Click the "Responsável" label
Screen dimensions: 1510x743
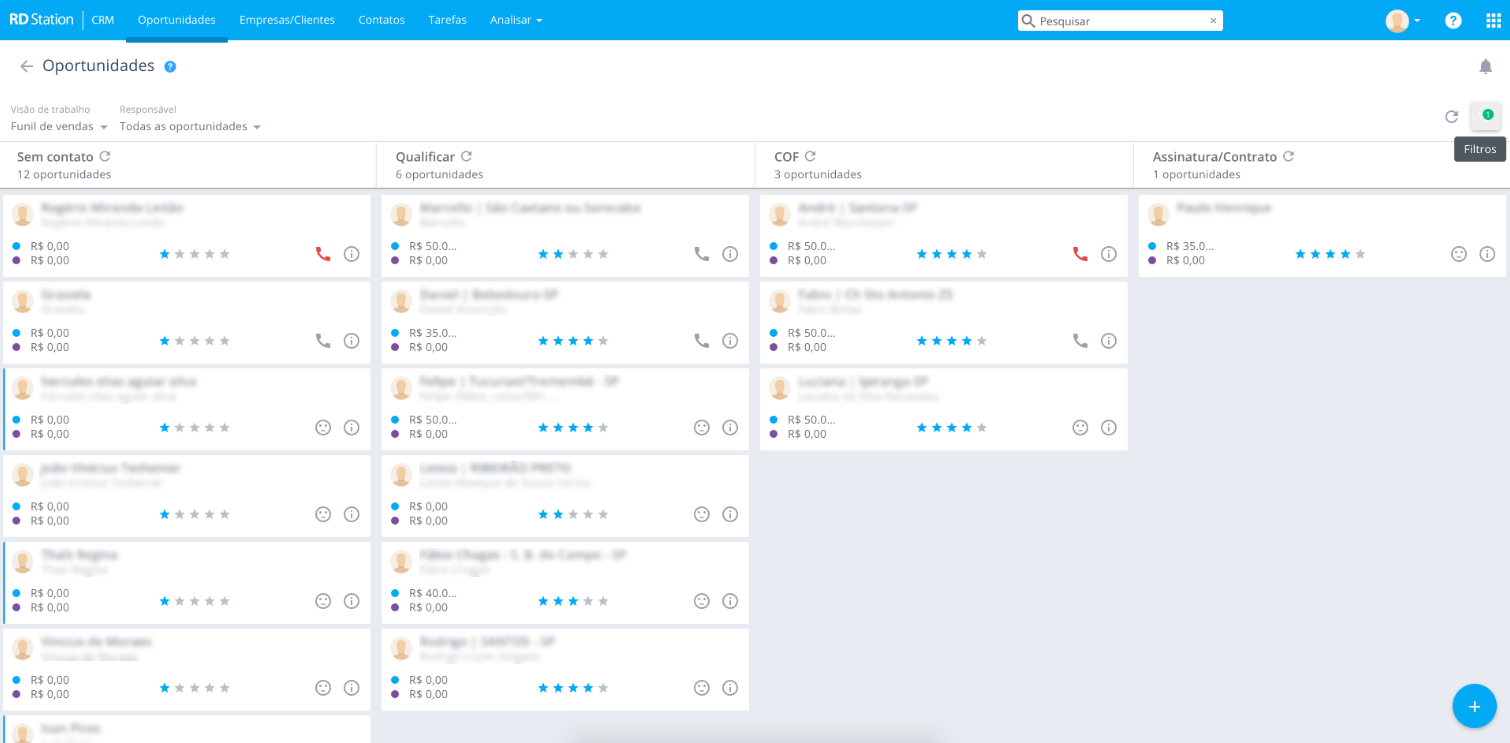coord(148,109)
